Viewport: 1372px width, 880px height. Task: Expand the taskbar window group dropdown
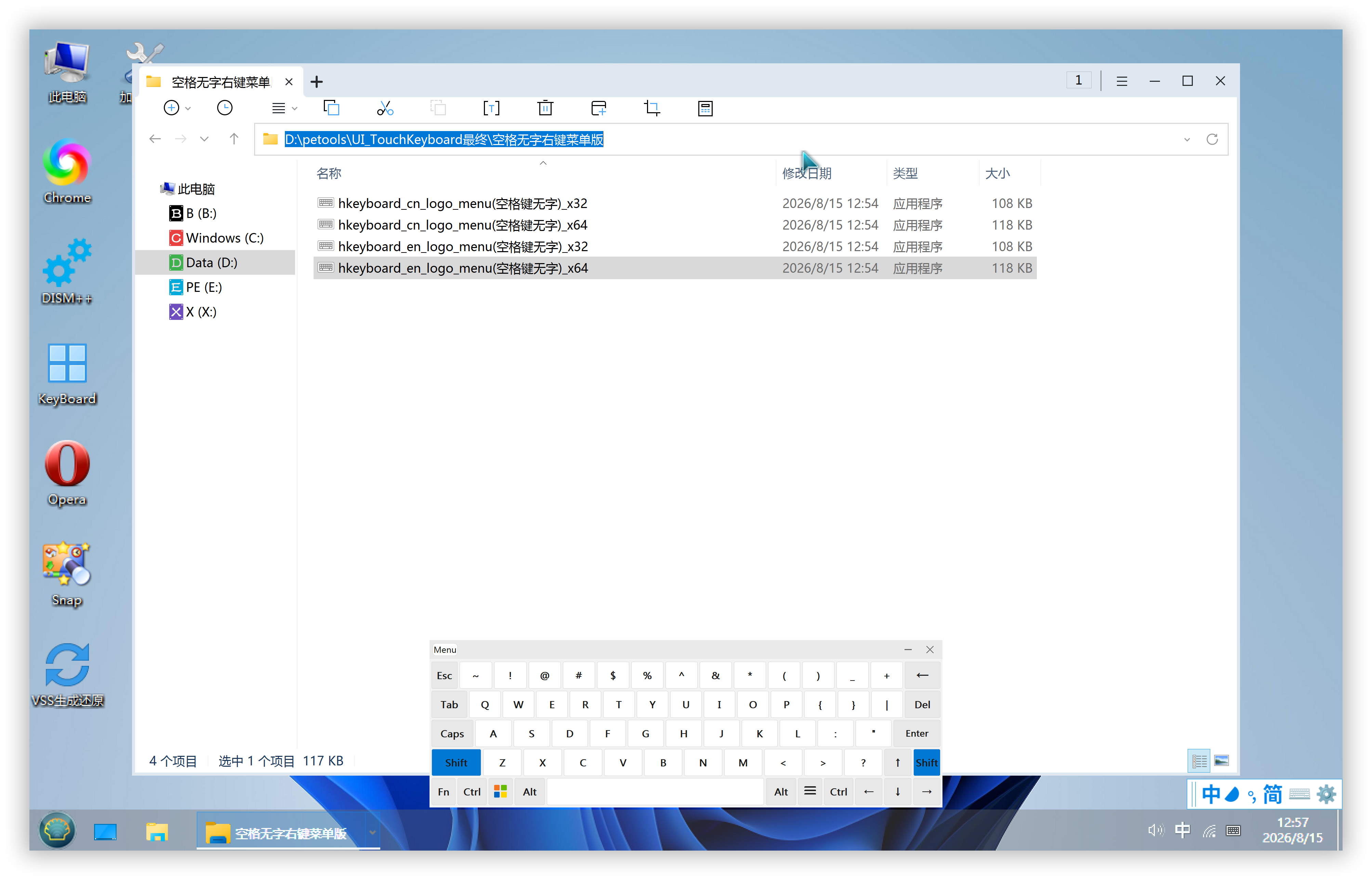372,832
